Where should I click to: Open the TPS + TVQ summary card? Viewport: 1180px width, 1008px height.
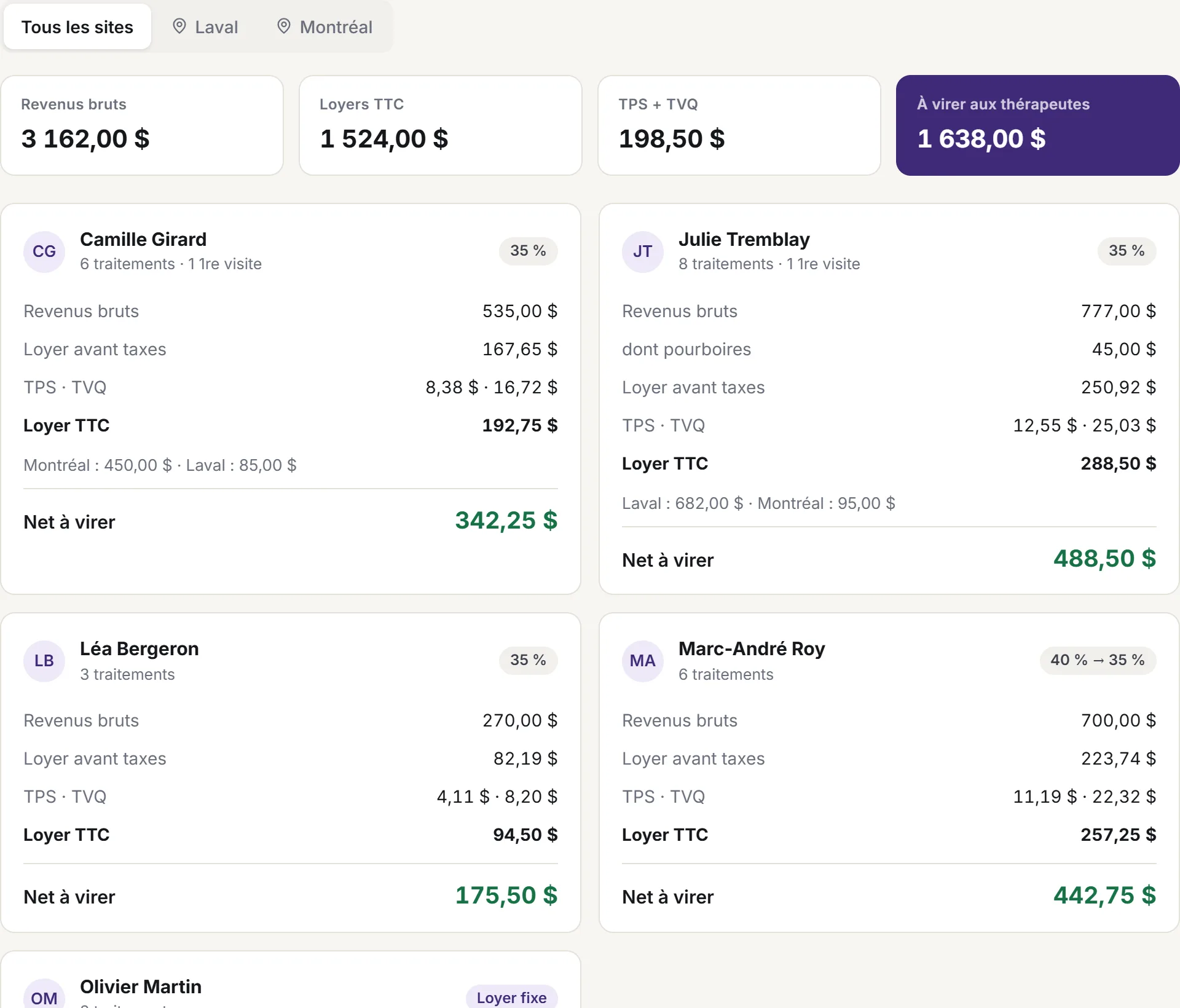point(739,125)
